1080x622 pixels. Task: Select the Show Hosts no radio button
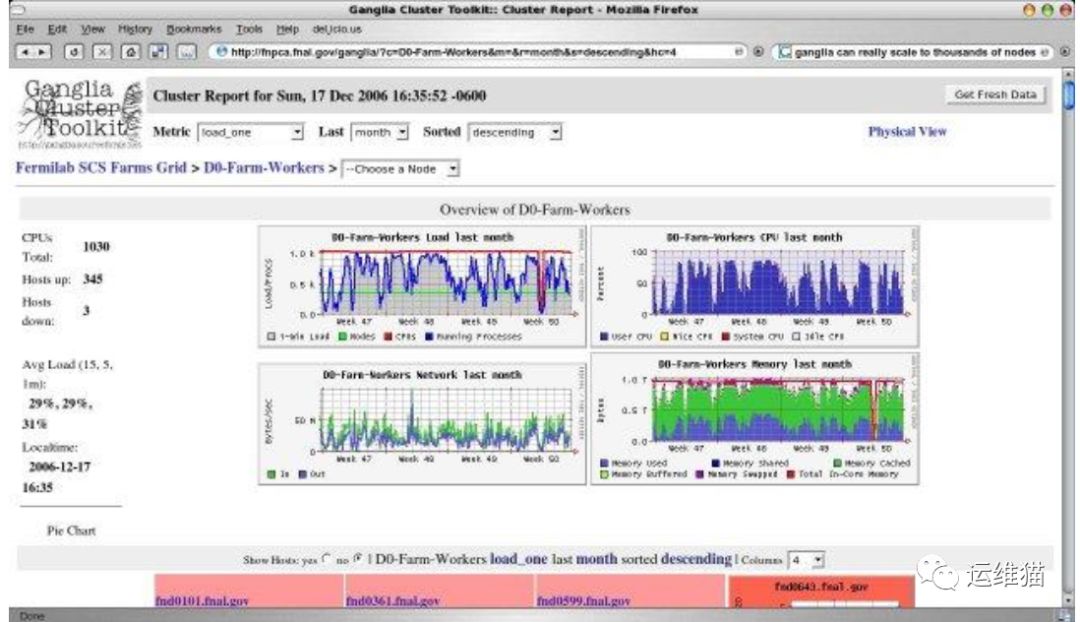[358, 560]
